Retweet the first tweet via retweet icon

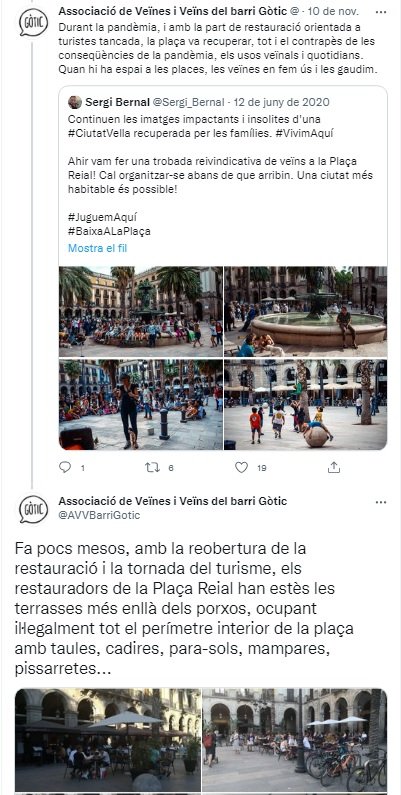[152, 467]
